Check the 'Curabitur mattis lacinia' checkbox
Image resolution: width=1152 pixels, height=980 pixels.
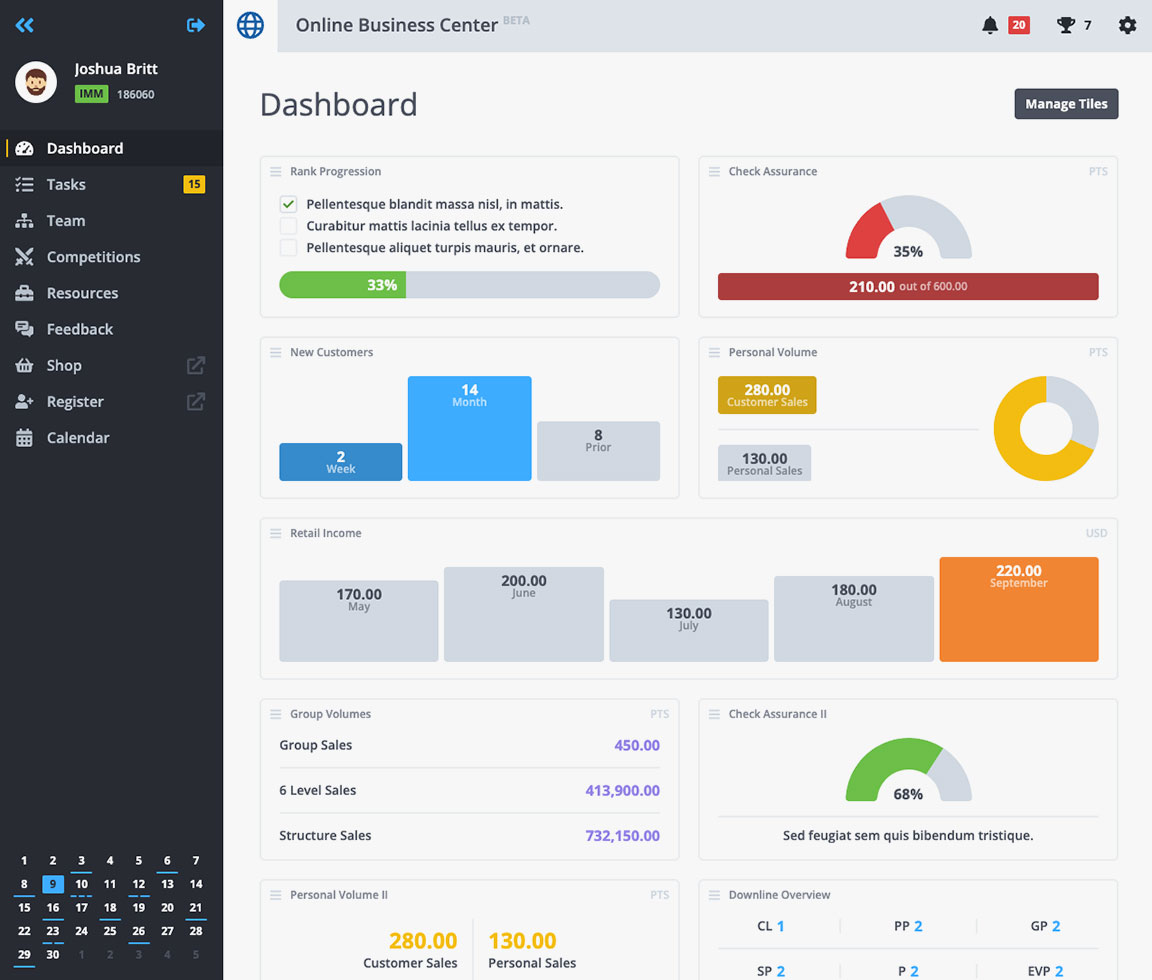[288, 226]
